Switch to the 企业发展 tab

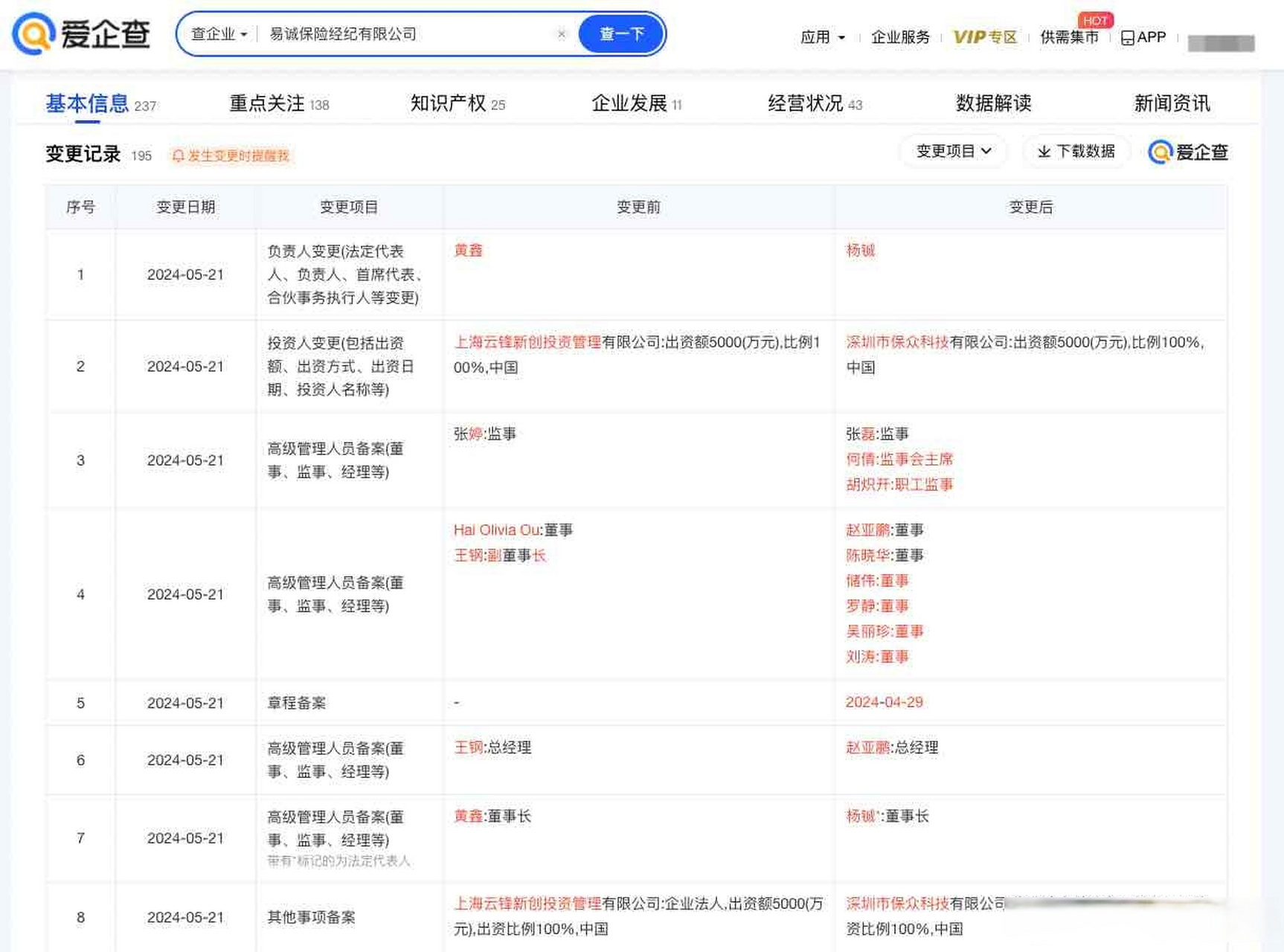[636, 104]
